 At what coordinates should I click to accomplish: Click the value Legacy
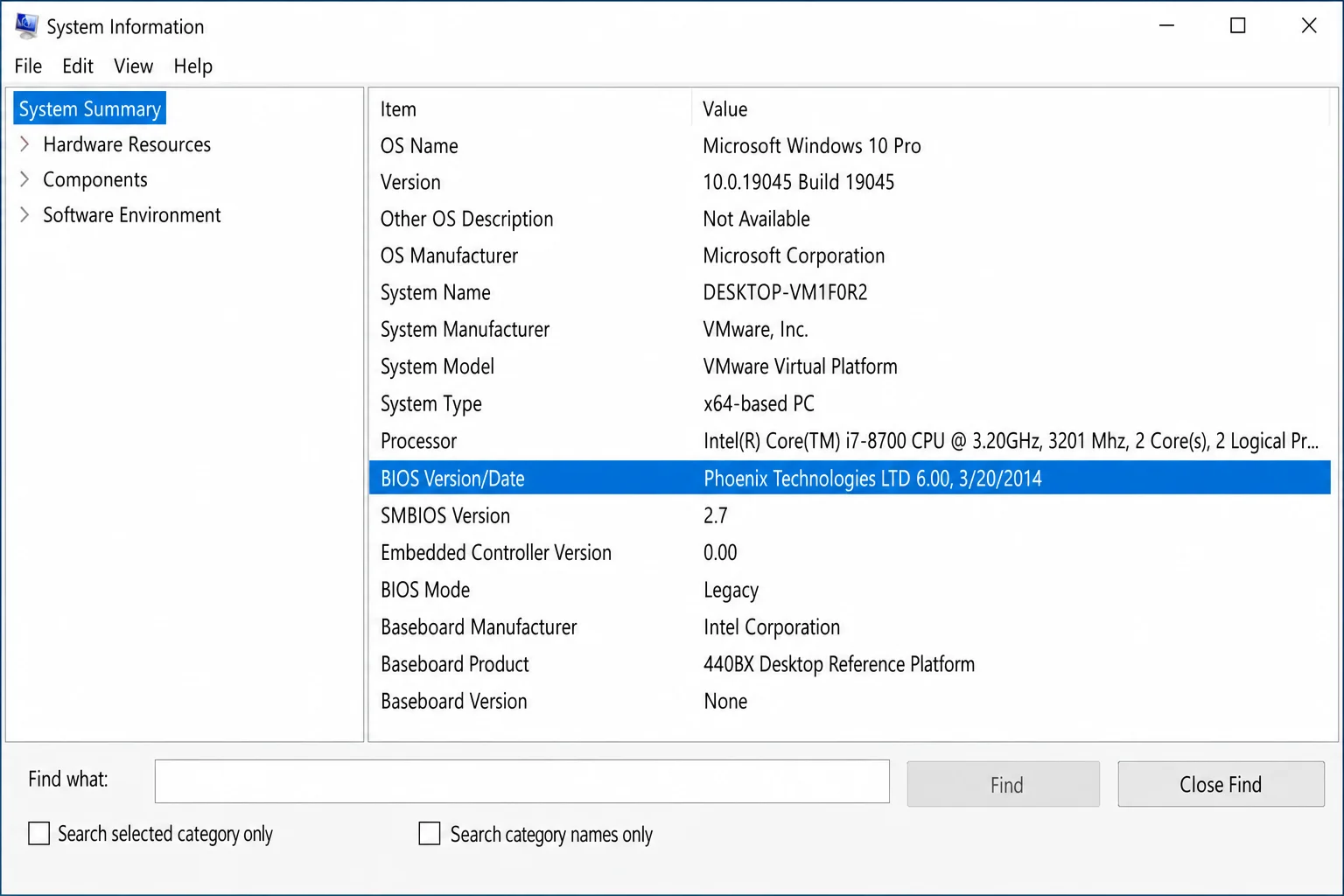click(x=731, y=591)
